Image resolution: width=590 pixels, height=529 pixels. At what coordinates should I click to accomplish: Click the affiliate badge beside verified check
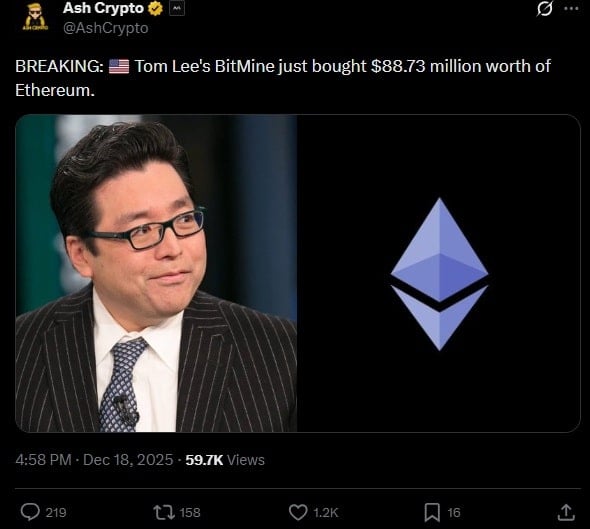(177, 9)
